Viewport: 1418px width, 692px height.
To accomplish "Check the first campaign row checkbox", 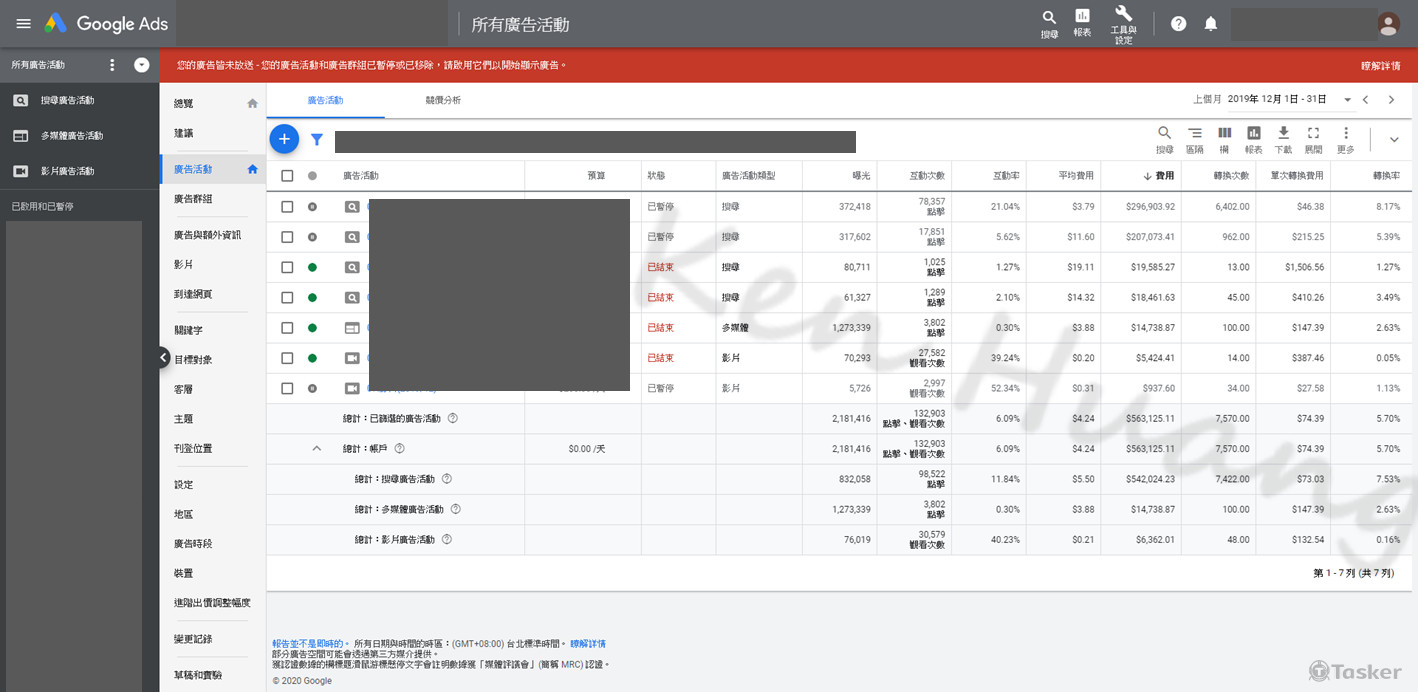I will (285, 206).
